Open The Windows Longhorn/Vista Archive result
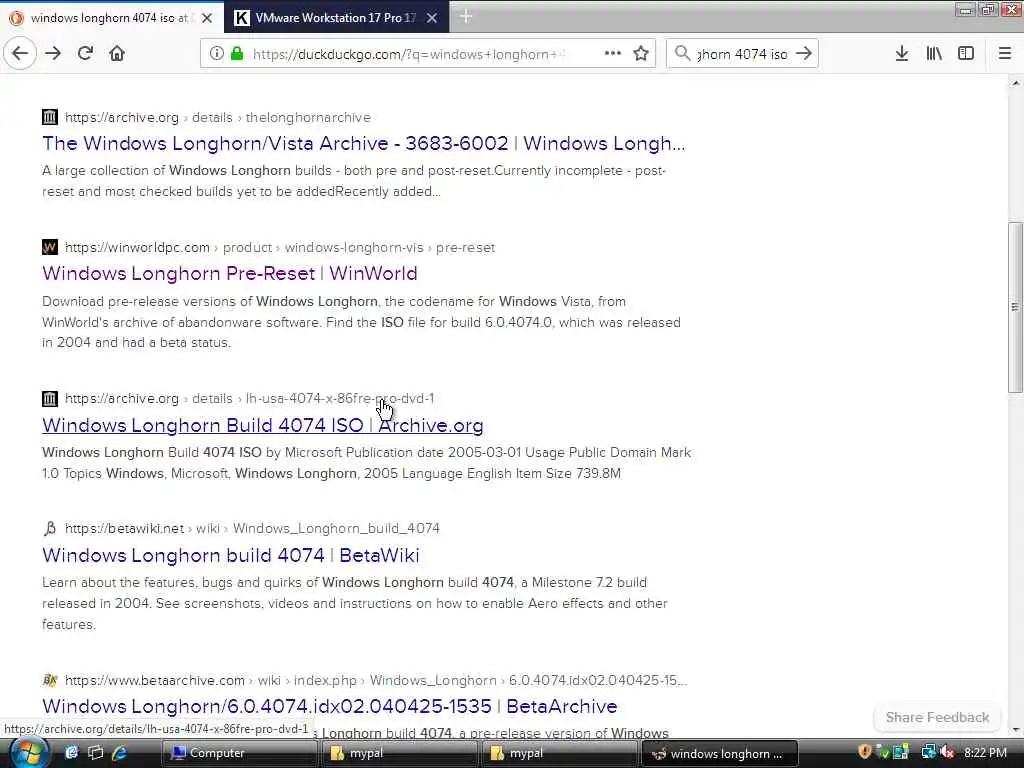1024x768 pixels. click(364, 143)
